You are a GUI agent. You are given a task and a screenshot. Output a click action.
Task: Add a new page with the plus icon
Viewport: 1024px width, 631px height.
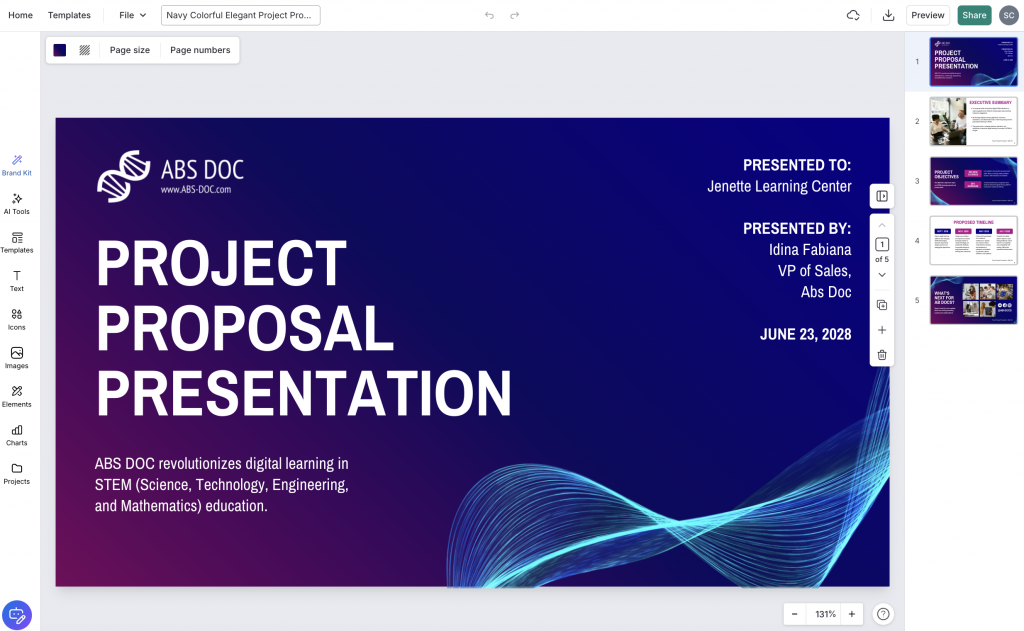(x=880, y=330)
